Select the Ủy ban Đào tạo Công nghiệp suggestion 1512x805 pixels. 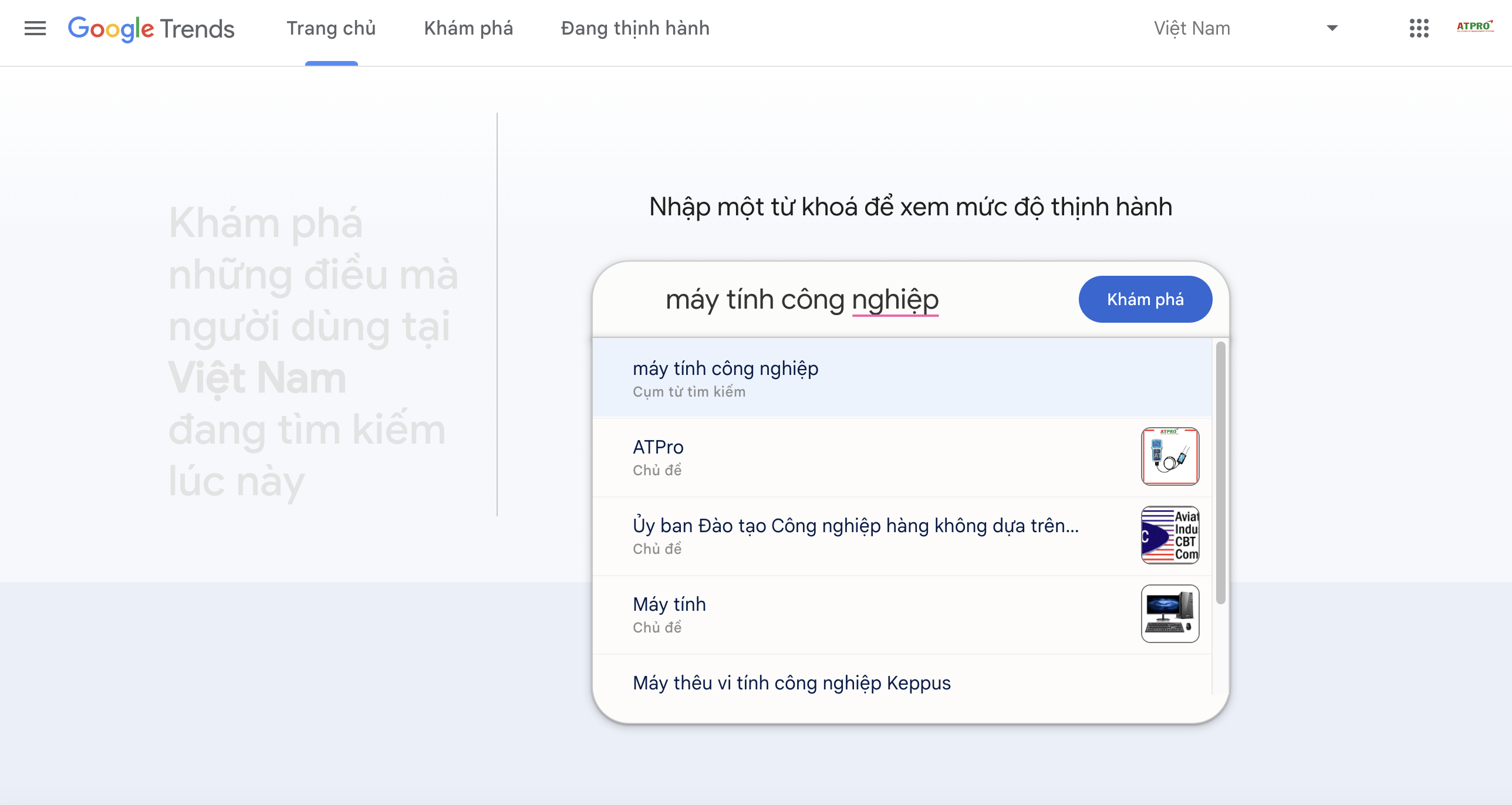pos(902,536)
